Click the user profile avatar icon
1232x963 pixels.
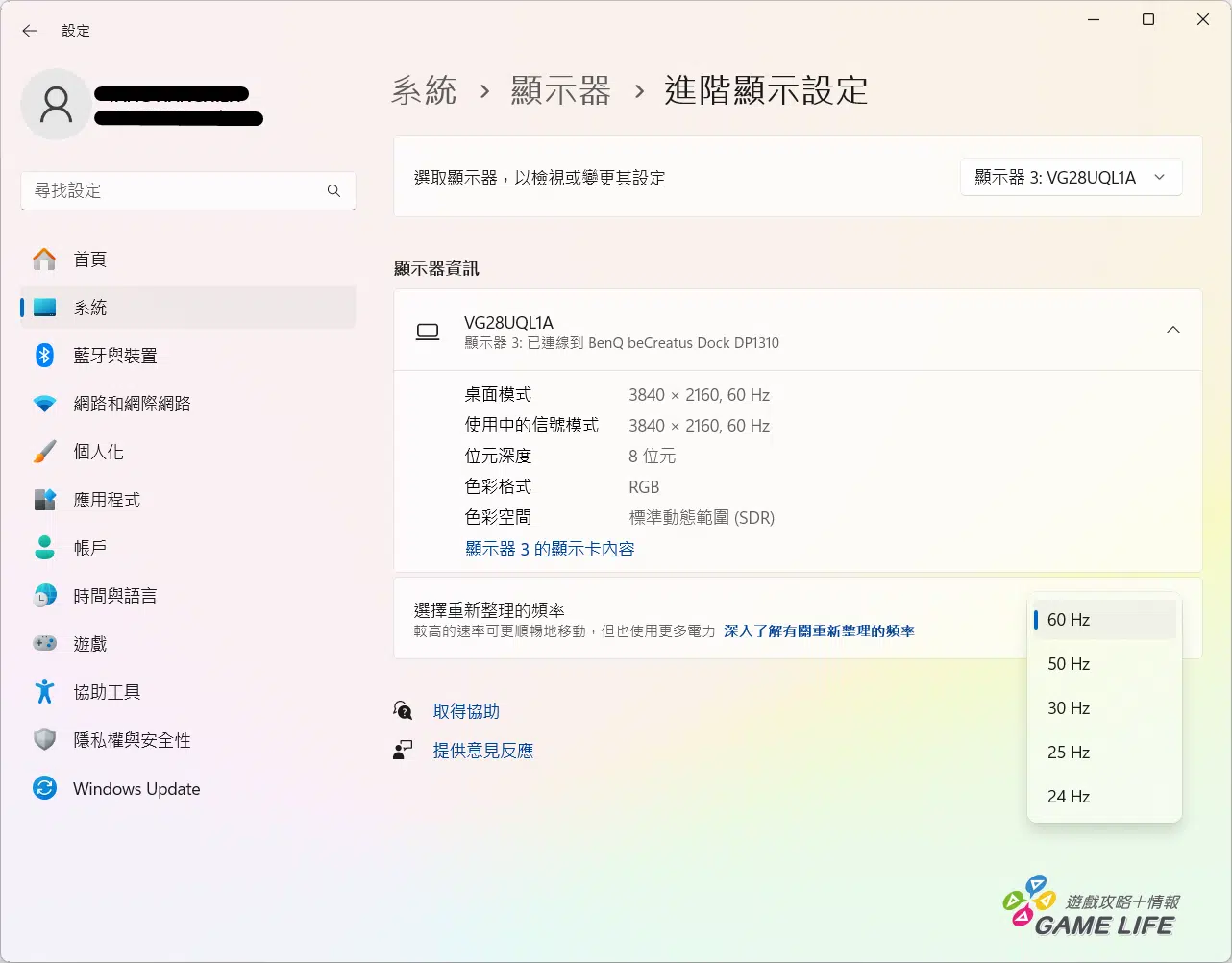tap(56, 105)
